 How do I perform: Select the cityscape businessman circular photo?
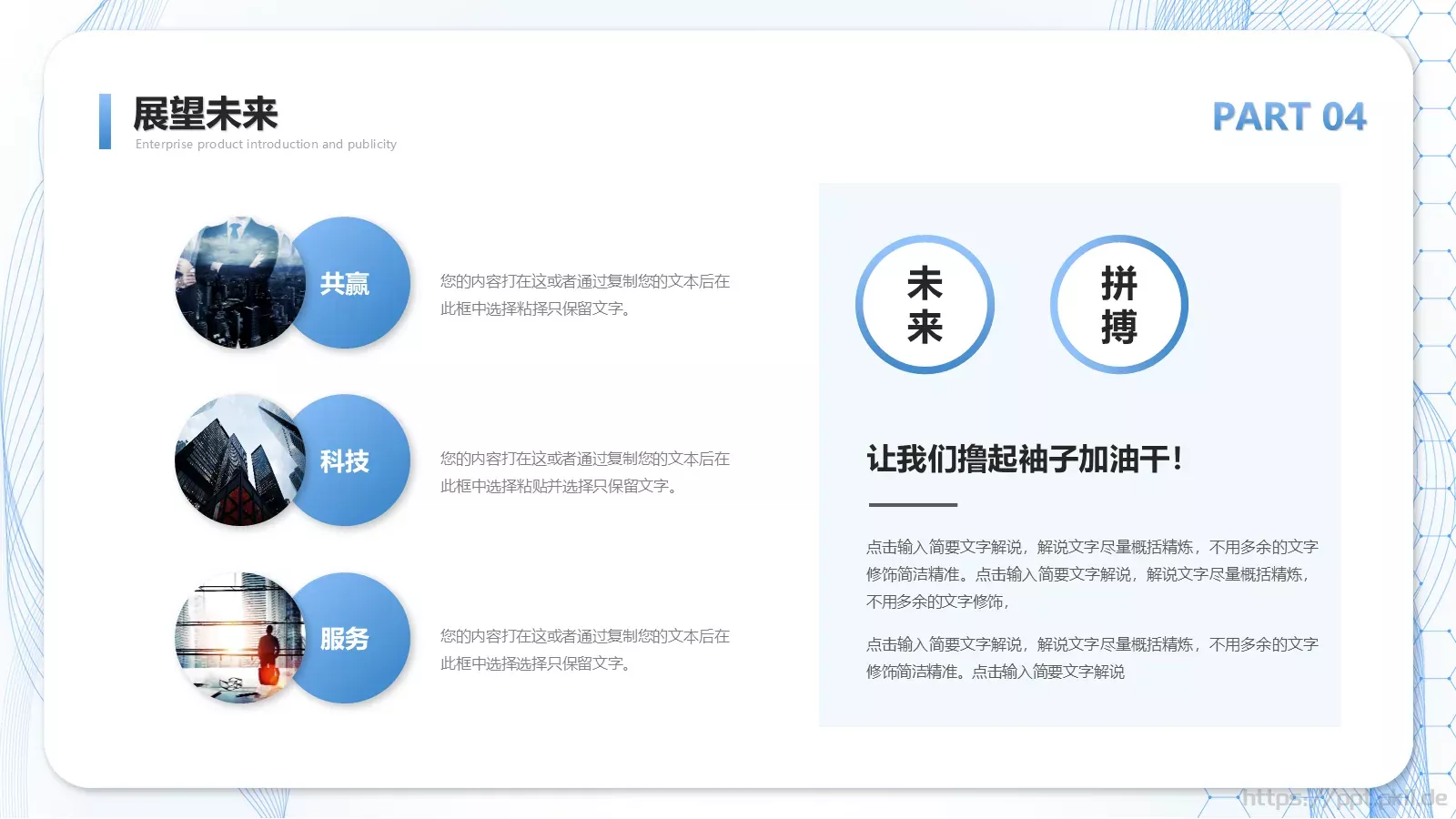point(239,282)
